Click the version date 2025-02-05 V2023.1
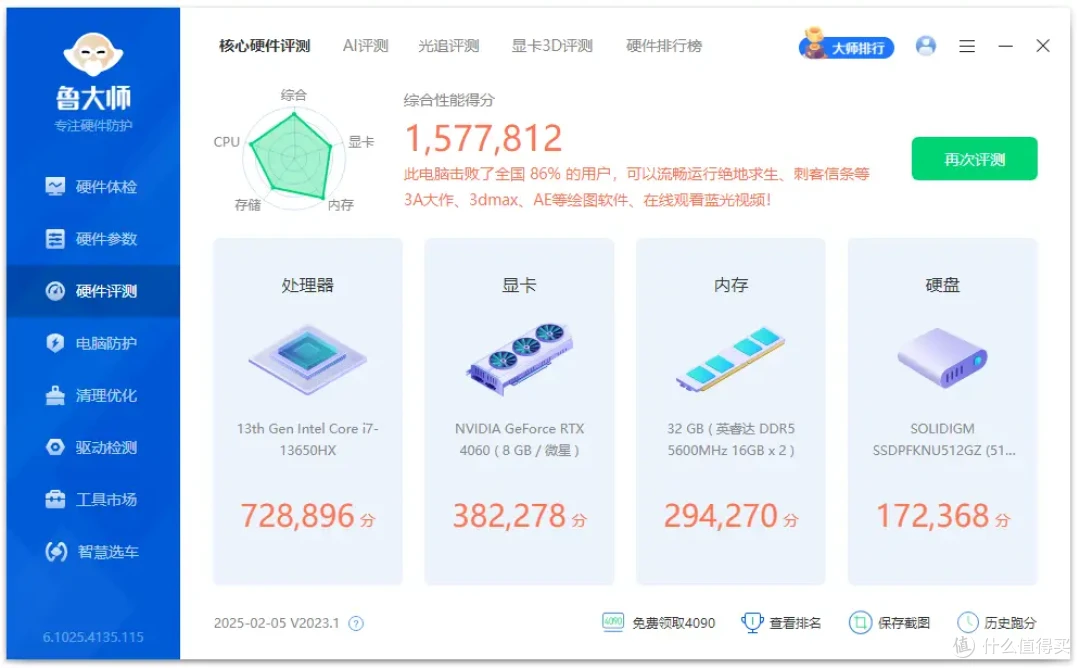The height and width of the screenshot is (668, 1080). click(276, 623)
